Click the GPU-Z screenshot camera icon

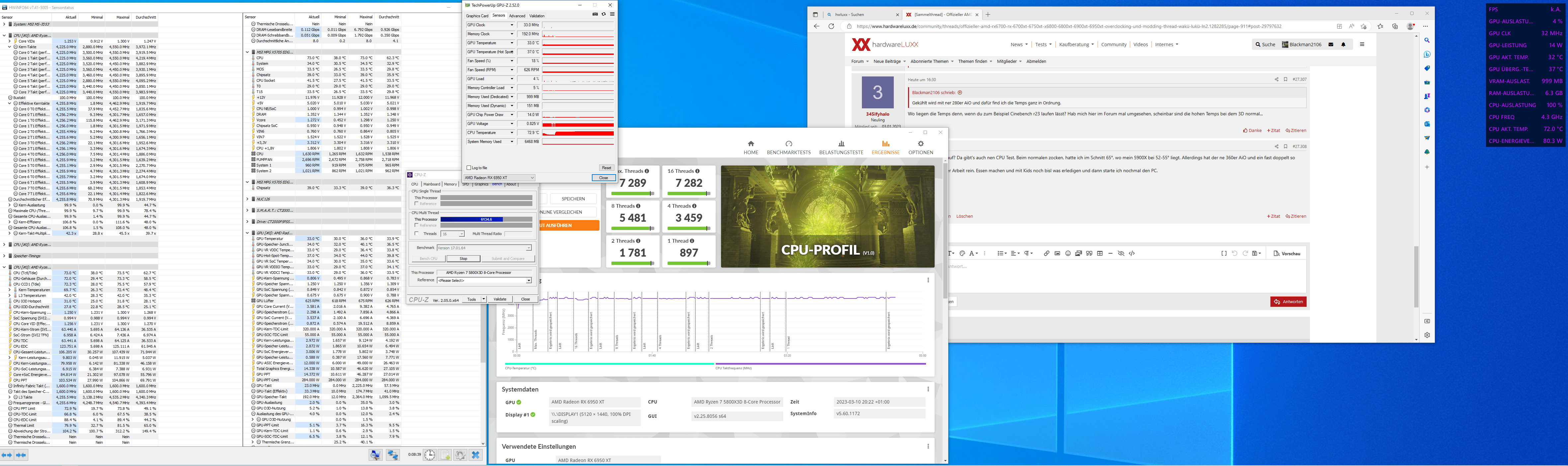point(595,14)
